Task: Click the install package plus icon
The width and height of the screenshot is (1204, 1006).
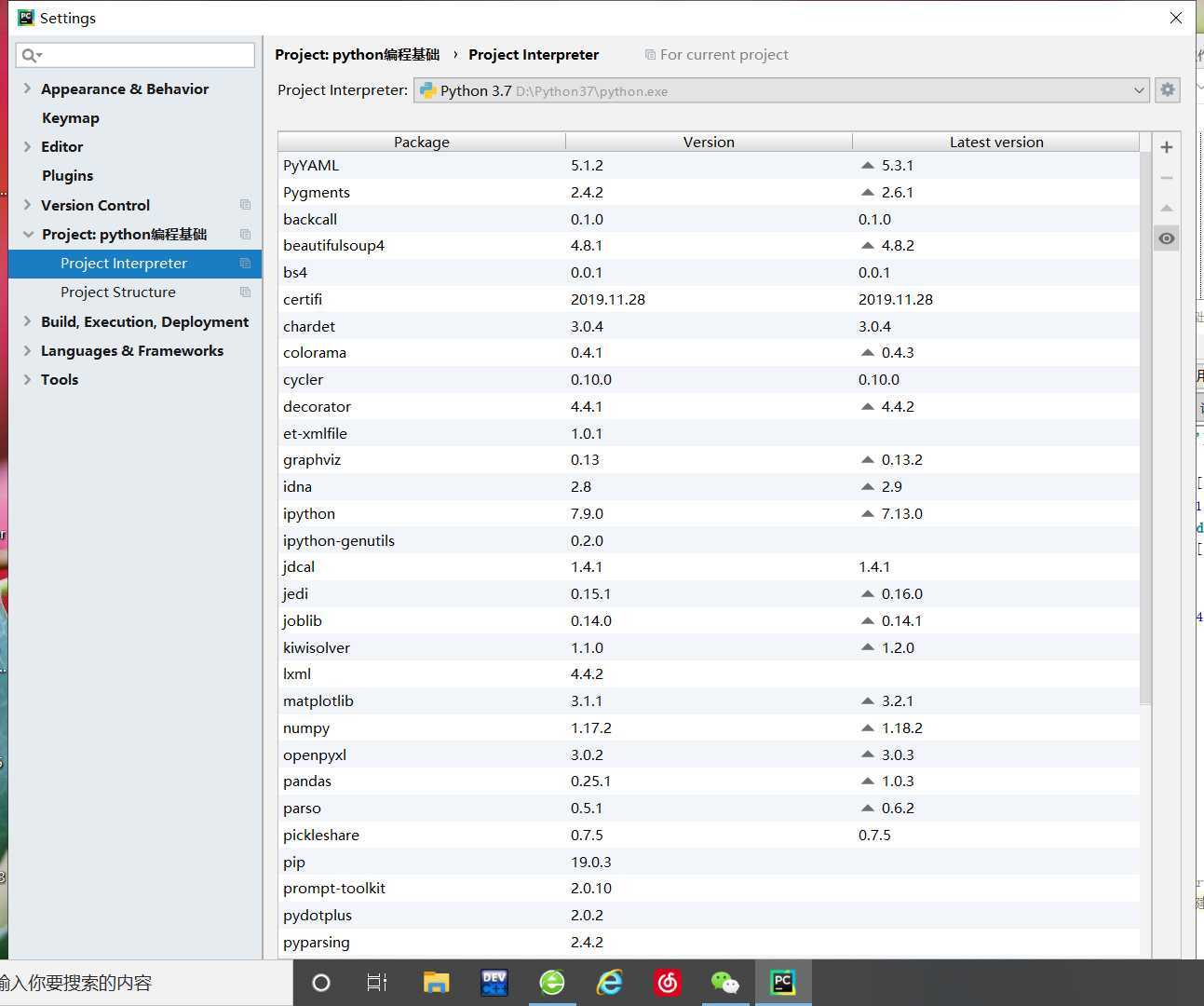Action: coord(1166,147)
